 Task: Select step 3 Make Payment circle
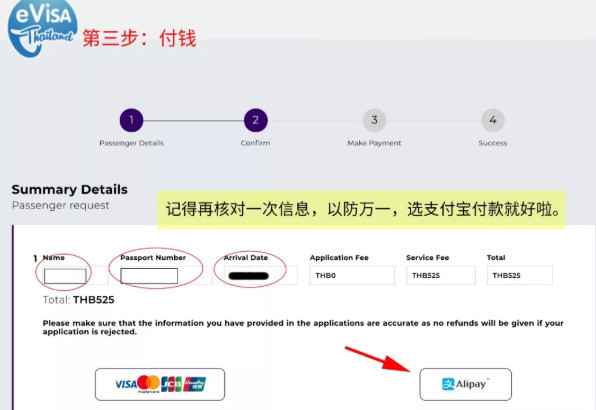pyautogui.click(x=374, y=120)
